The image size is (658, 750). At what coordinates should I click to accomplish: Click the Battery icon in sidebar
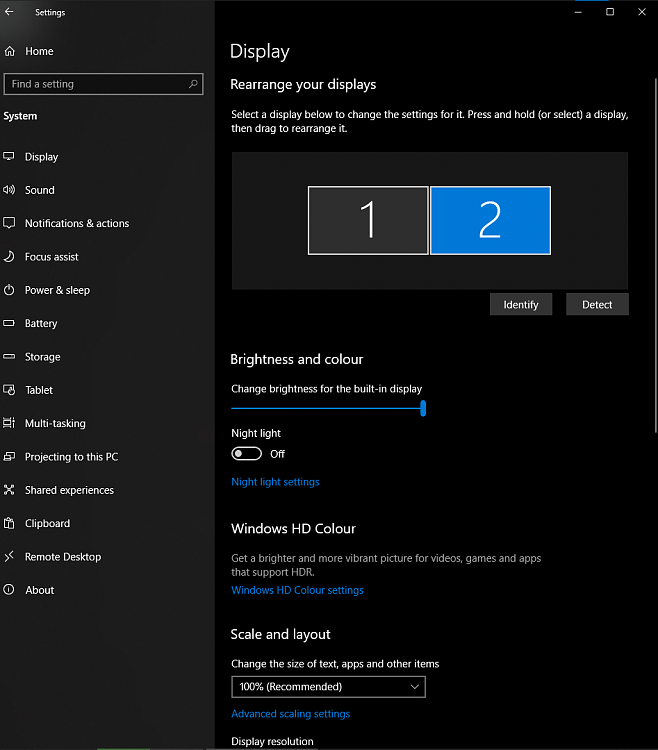(10, 324)
